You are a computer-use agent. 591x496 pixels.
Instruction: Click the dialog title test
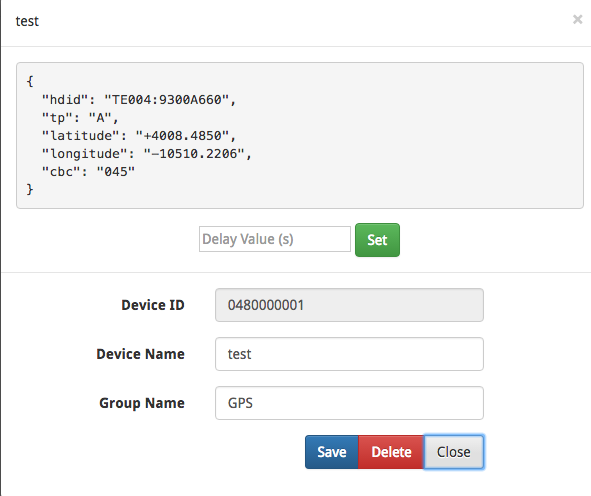tap(27, 21)
